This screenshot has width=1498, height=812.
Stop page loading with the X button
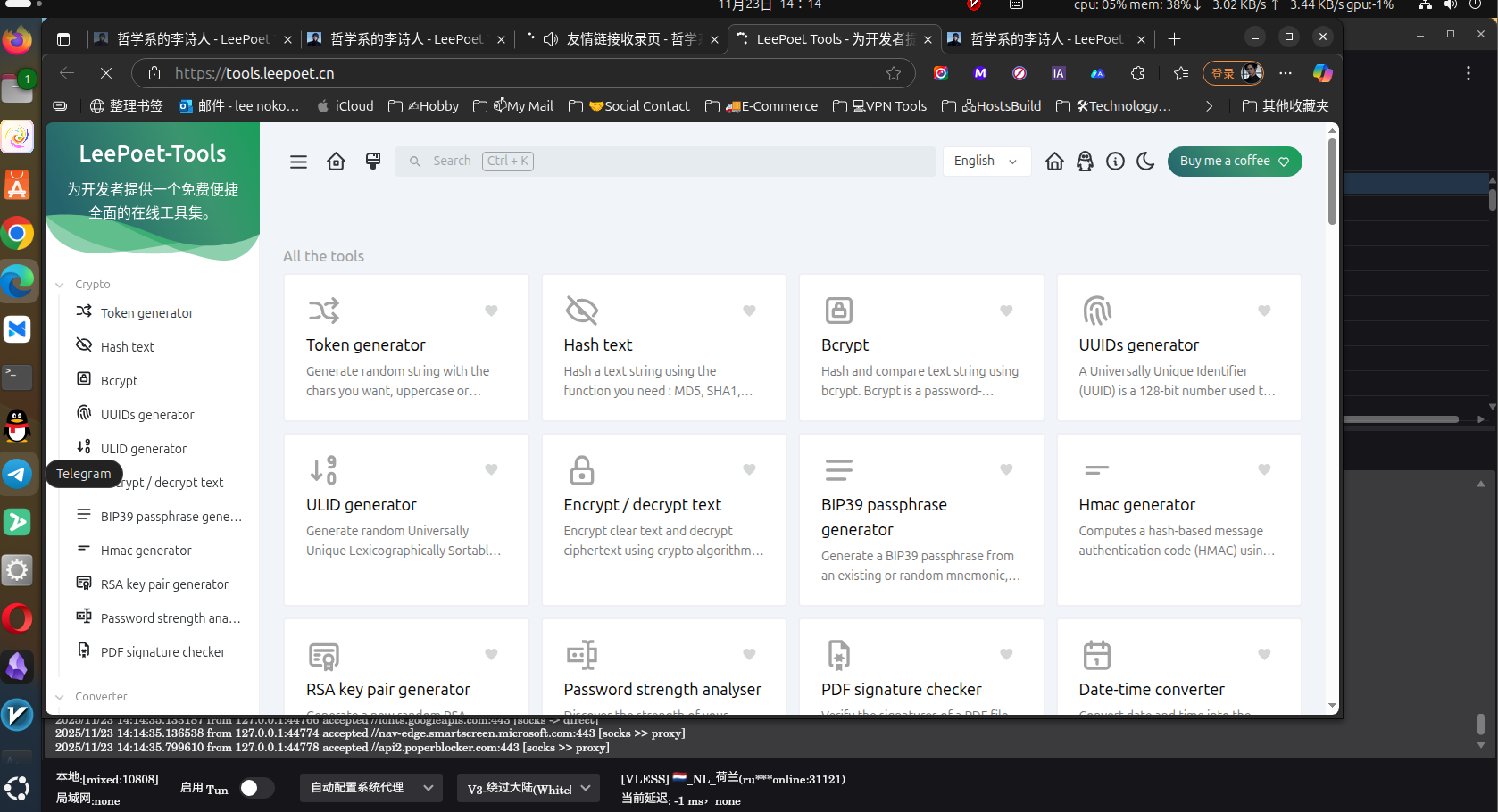105,73
